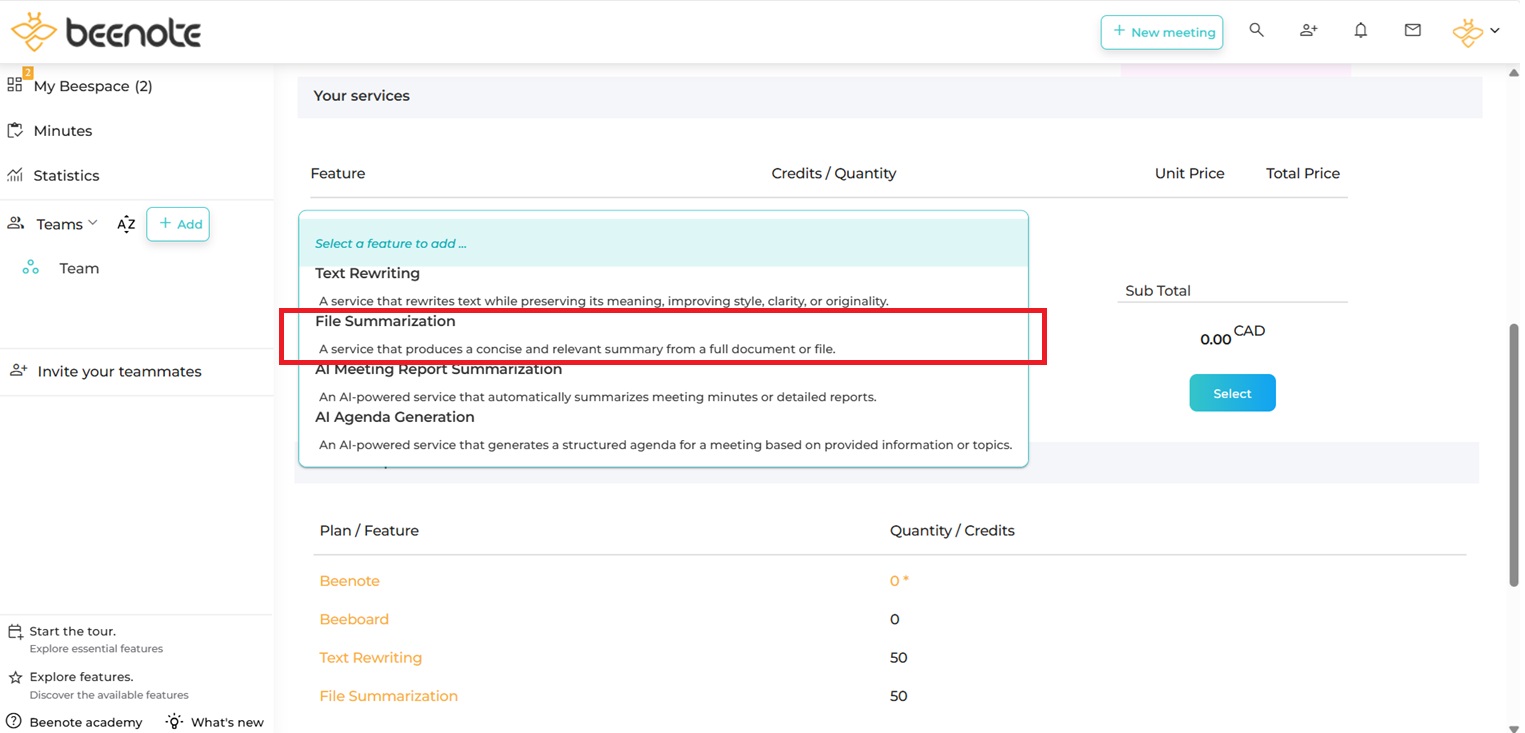
Task: Click the Add team button
Action: coord(178,224)
